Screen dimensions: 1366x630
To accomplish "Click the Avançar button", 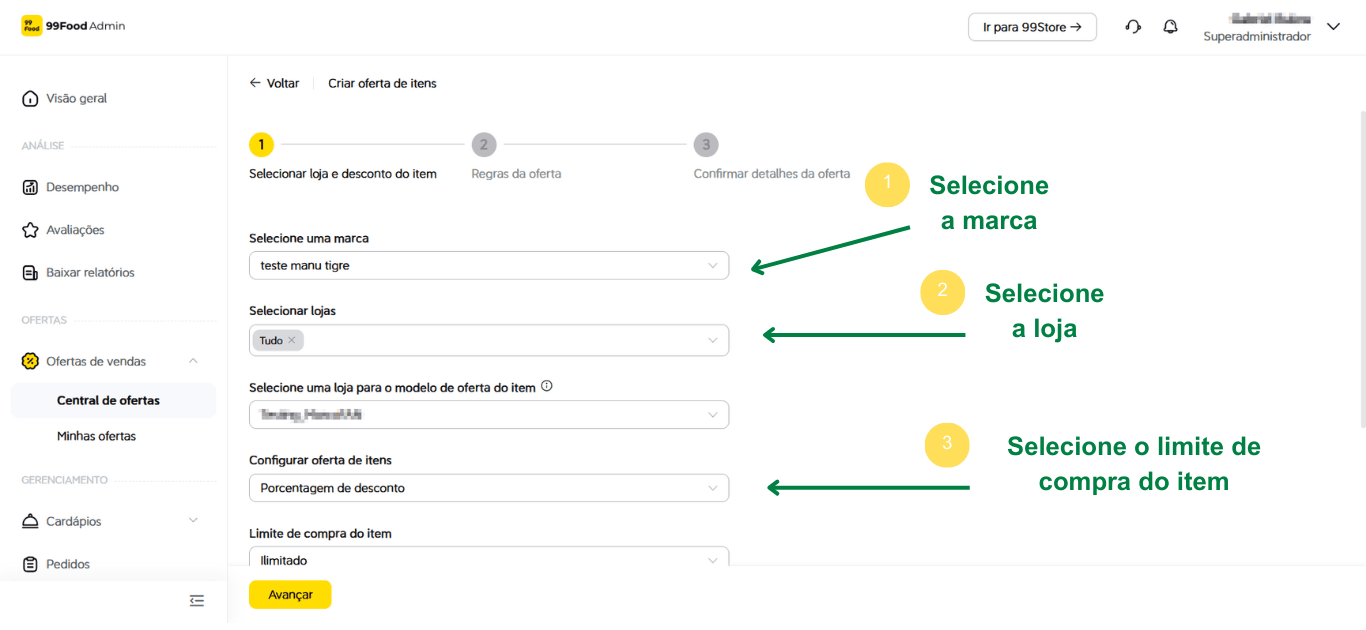I will pos(290,595).
